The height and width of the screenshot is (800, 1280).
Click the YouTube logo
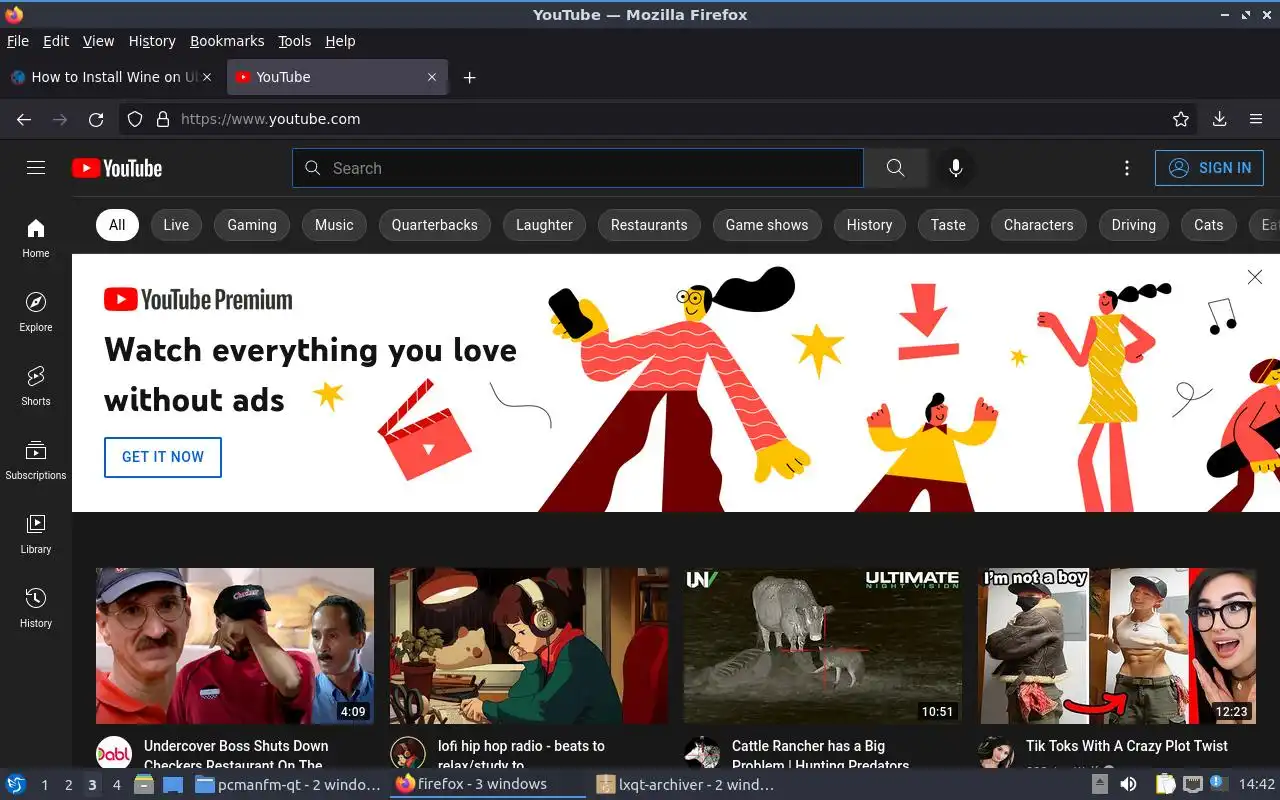coord(117,168)
